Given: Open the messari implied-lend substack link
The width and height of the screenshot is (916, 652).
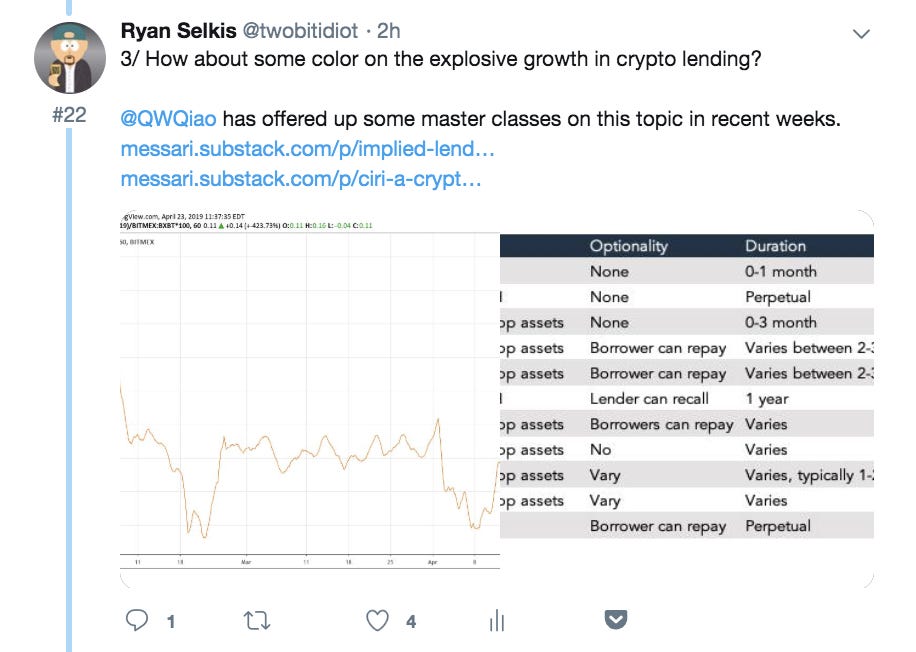Looking at the screenshot, I should pyautogui.click(x=307, y=149).
